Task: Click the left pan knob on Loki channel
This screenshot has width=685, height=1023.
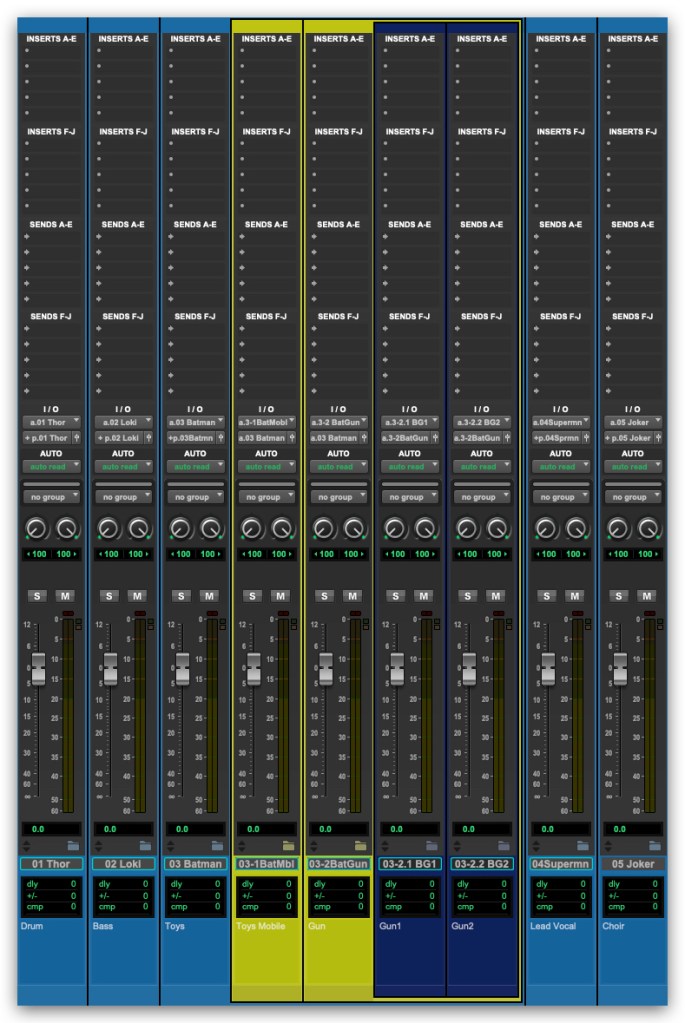Action: pyautogui.click(x=108, y=529)
